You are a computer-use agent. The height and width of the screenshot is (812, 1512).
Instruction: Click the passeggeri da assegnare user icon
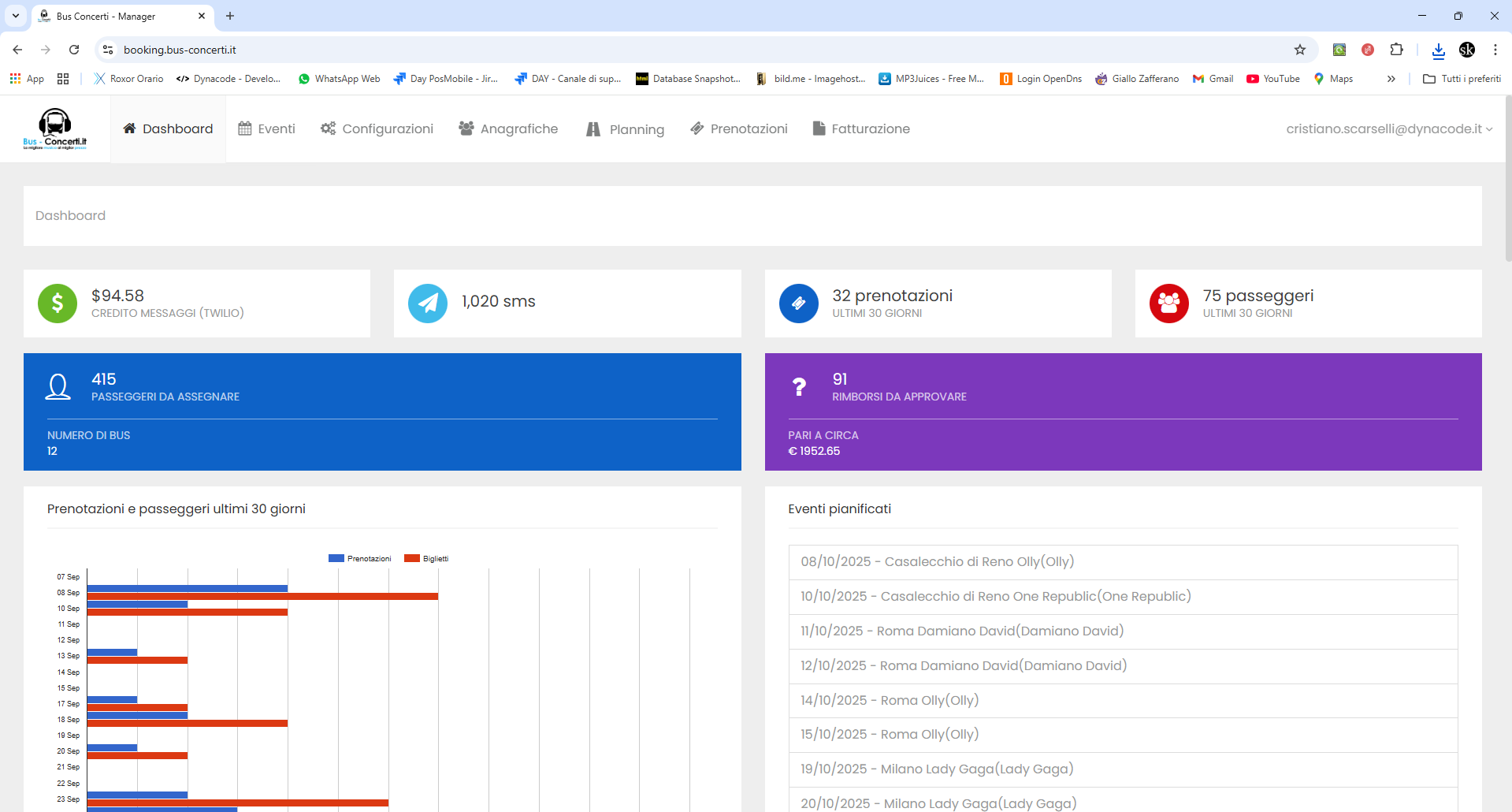58,387
